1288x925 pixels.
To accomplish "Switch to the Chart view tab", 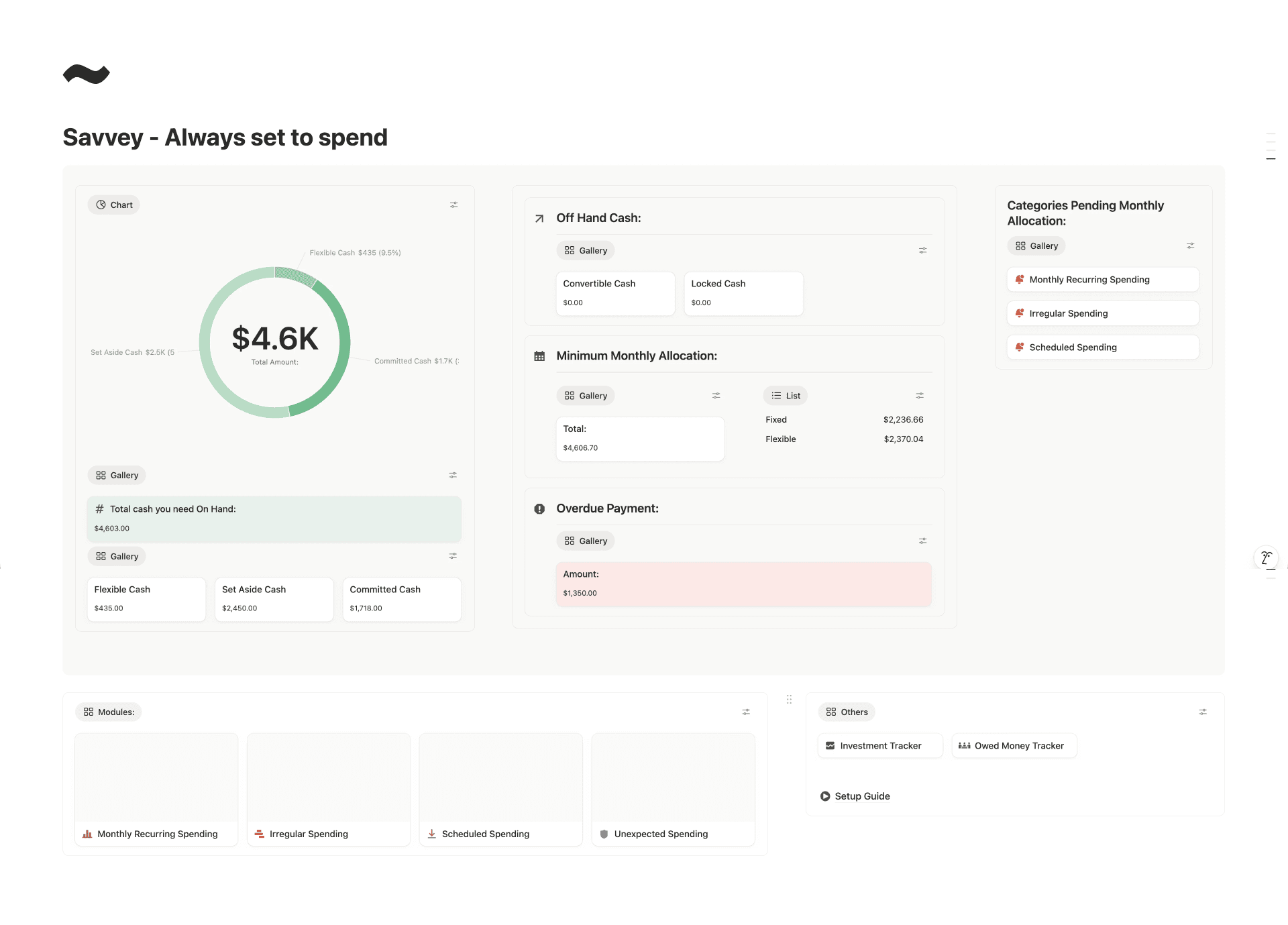I will tap(114, 205).
